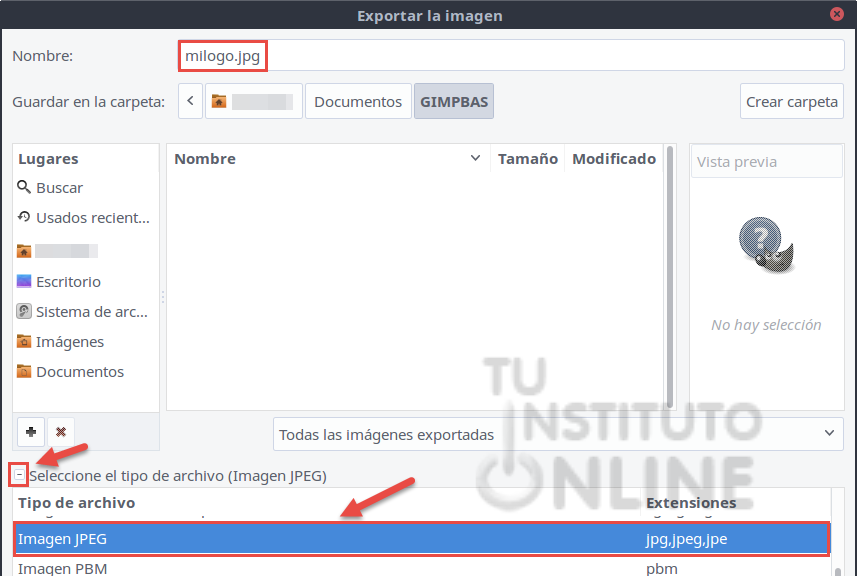Viewport: 857px width, 576px height.
Task: Select the home folder in the Lugares sidebar
Action: pyautogui.click(x=86, y=251)
